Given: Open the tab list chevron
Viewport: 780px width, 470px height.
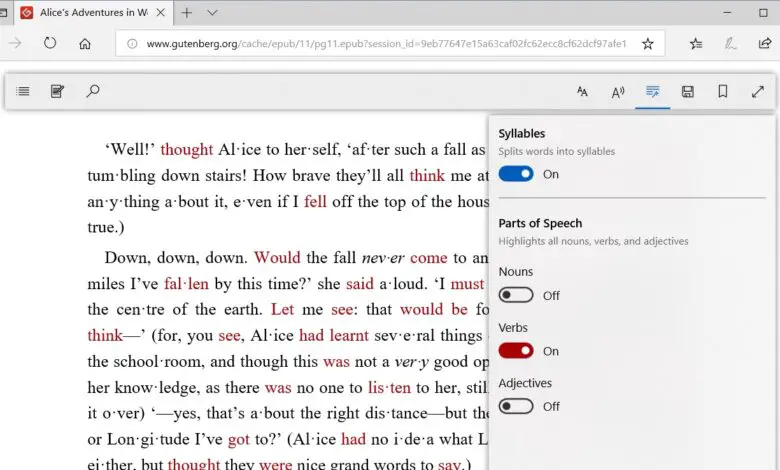Looking at the screenshot, I should [212, 13].
